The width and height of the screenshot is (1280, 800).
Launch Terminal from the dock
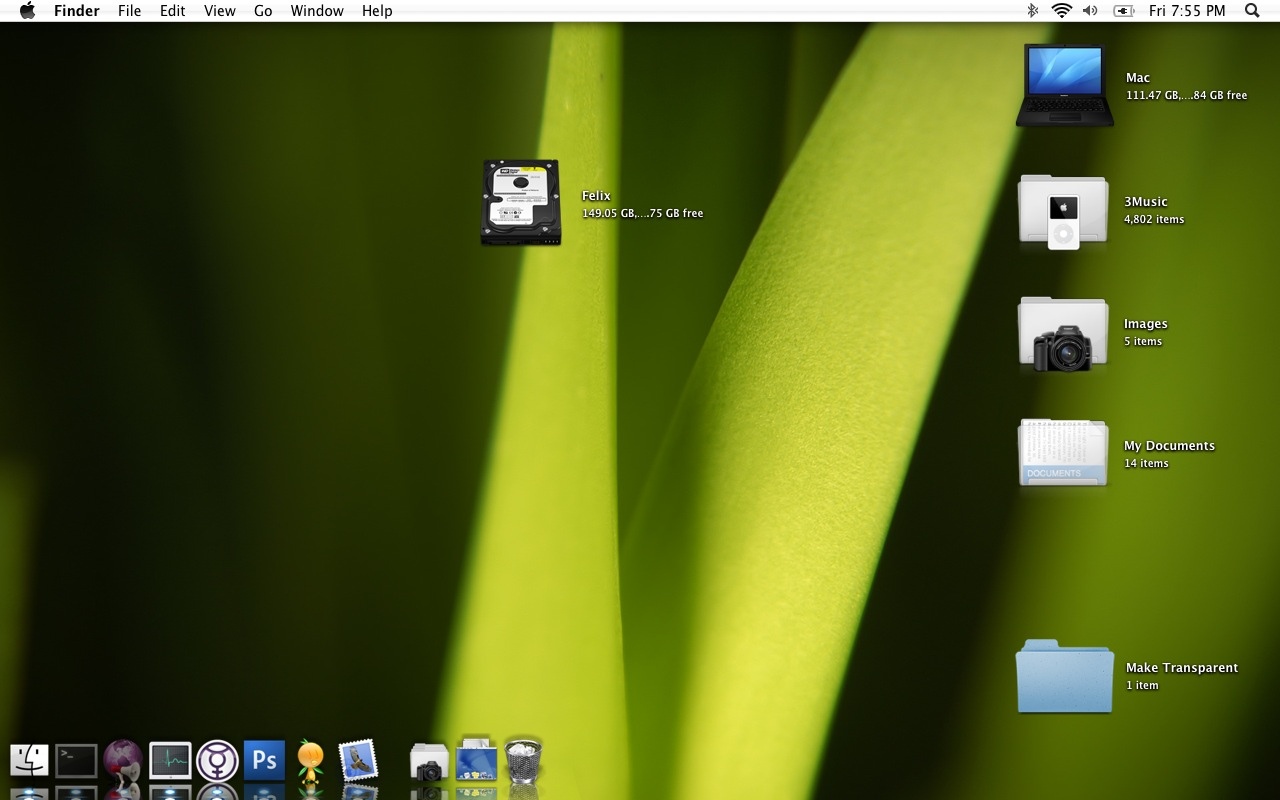pos(76,761)
